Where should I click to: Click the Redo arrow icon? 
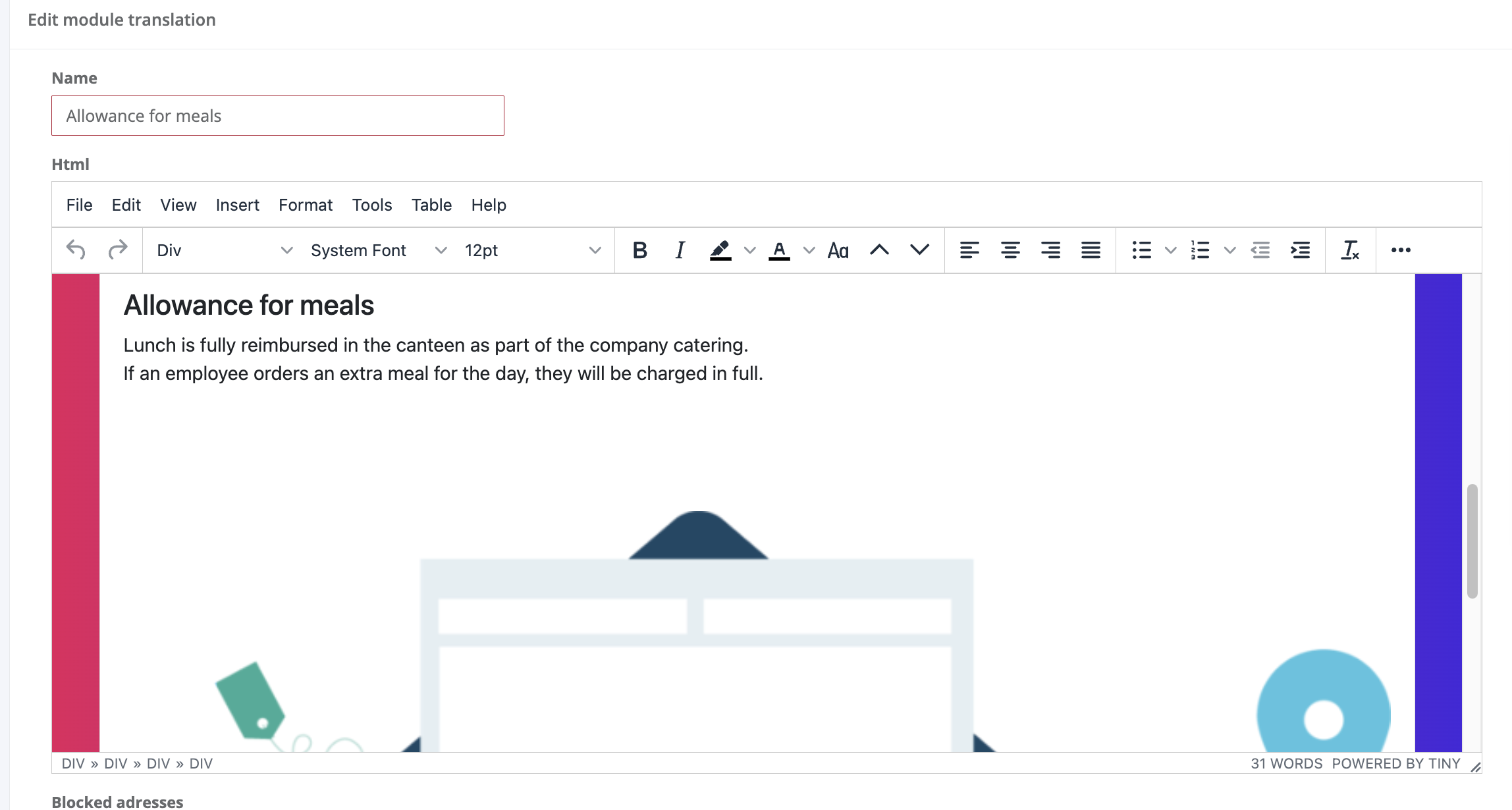pyautogui.click(x=118, y=250)
